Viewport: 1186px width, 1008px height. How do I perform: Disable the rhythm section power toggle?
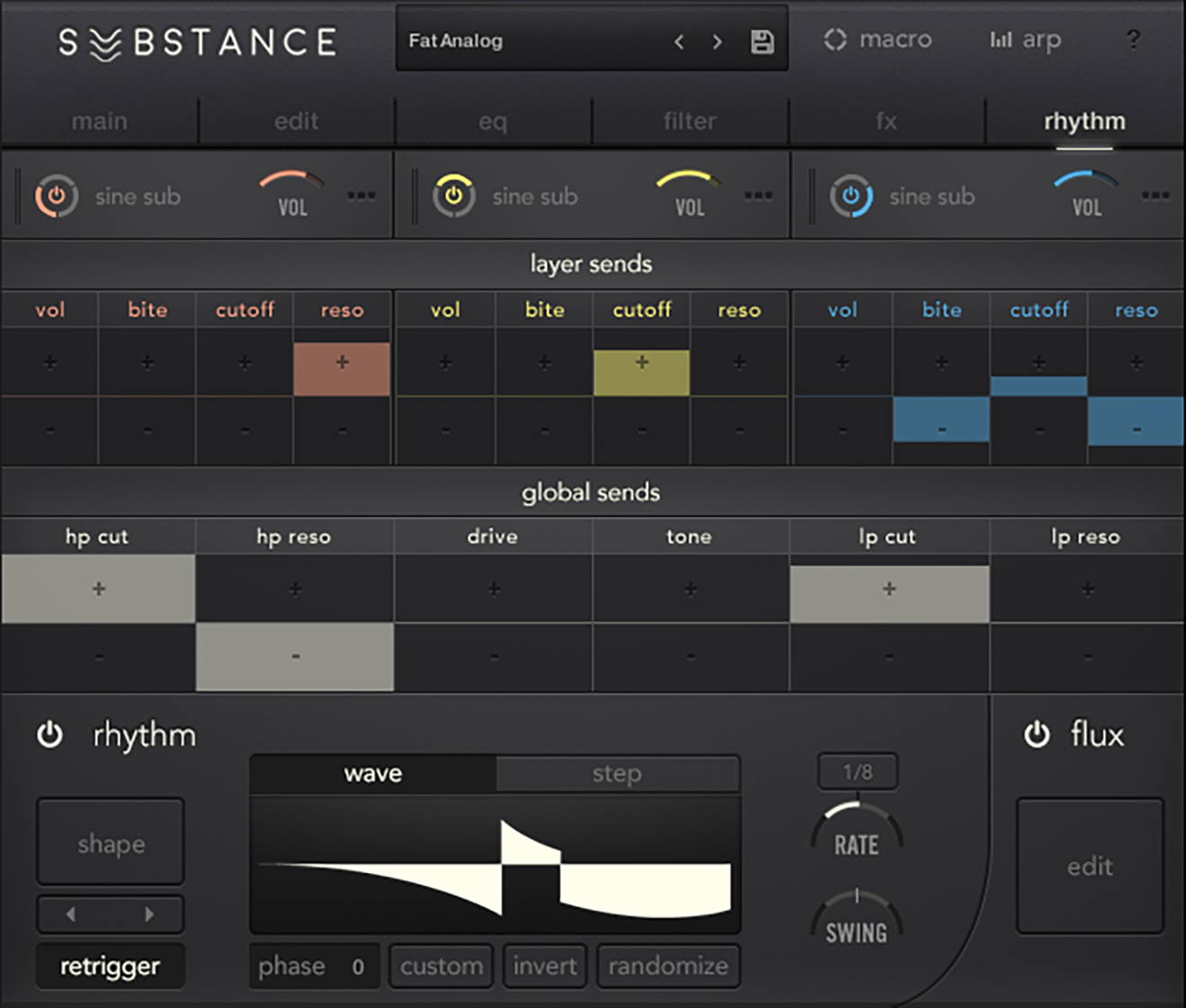pos(50,735)
